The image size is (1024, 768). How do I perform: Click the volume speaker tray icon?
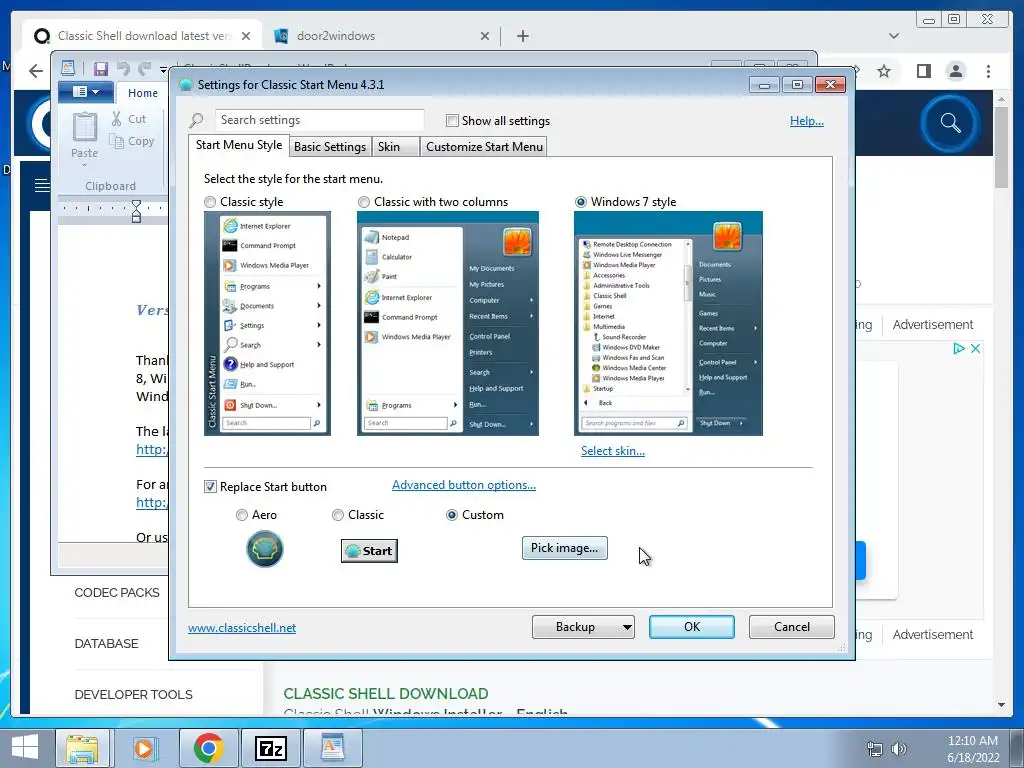pos(899,749)
